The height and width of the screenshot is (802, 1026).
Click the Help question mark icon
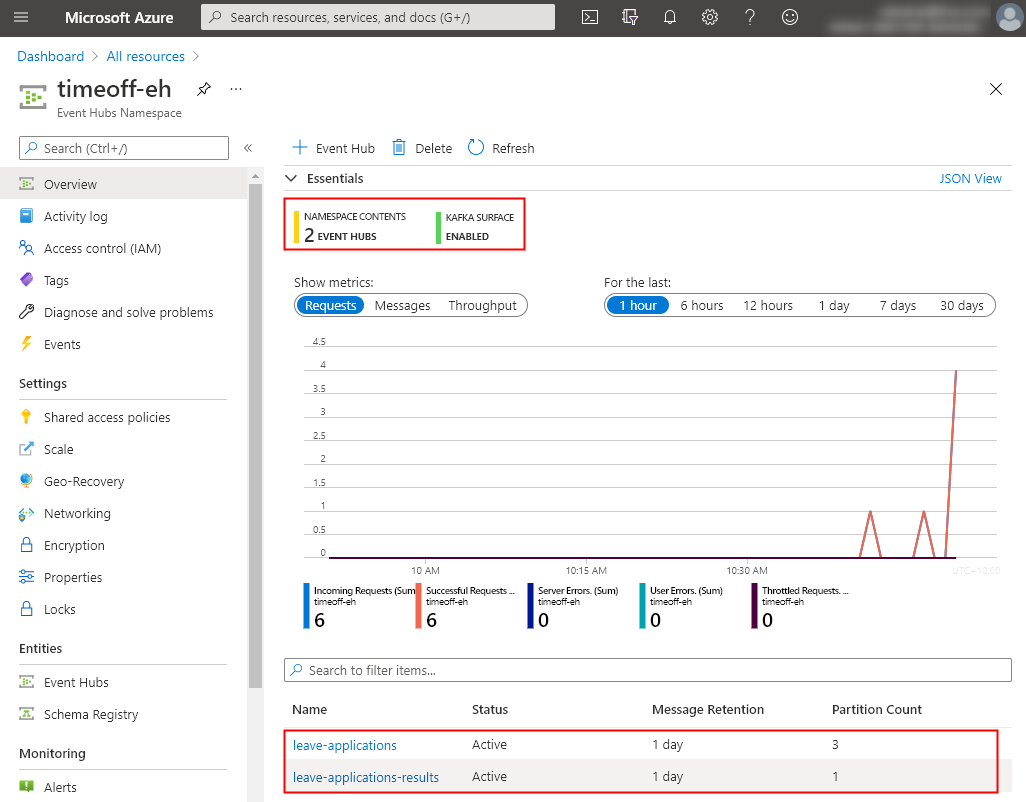coord(750,17)
